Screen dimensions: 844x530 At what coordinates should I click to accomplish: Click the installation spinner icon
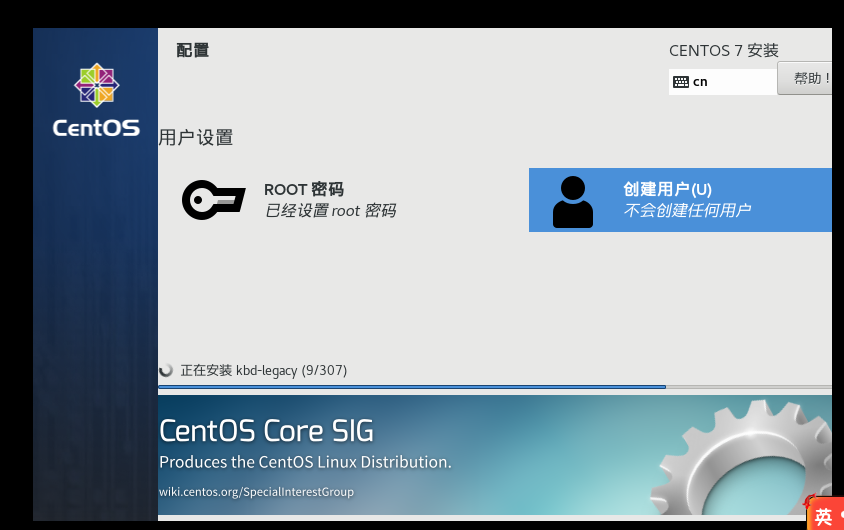tap(166, 370)
